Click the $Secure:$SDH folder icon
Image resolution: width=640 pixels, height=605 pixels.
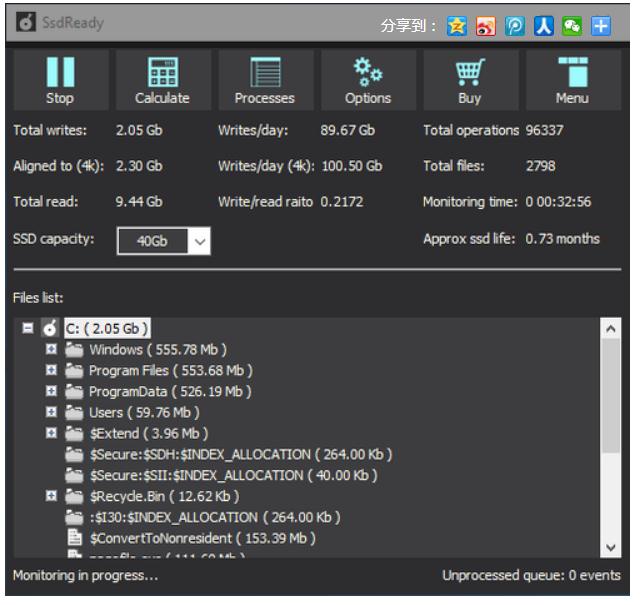[74, 455]
